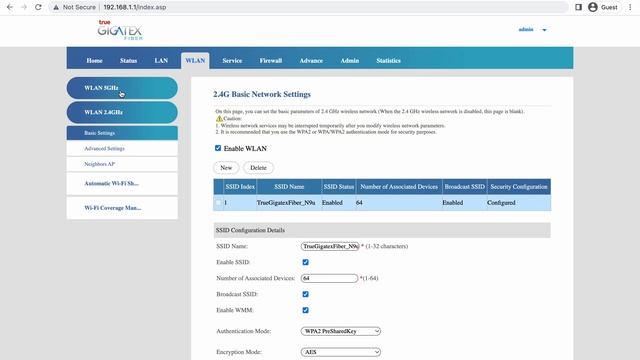The width and height of the screenshot is (640, 360).
Task: Open the Encryption Mode dropdown
Action: [x=341, y=352]
